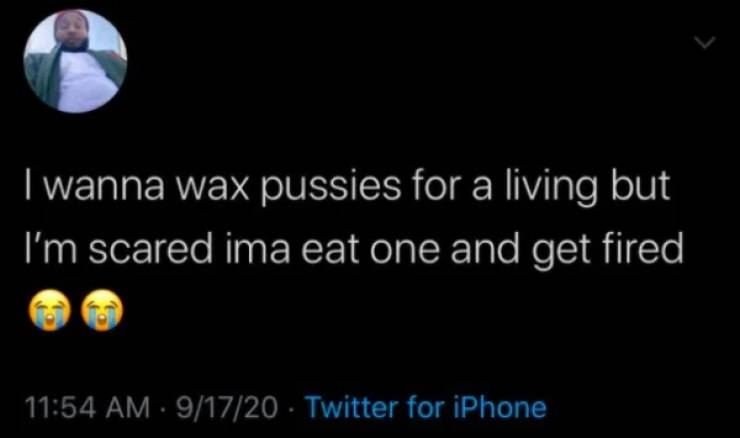Screen dimensions: 740x438
Task: Click the word "wanna" in the tweet
Action: (x=105, y=187)
